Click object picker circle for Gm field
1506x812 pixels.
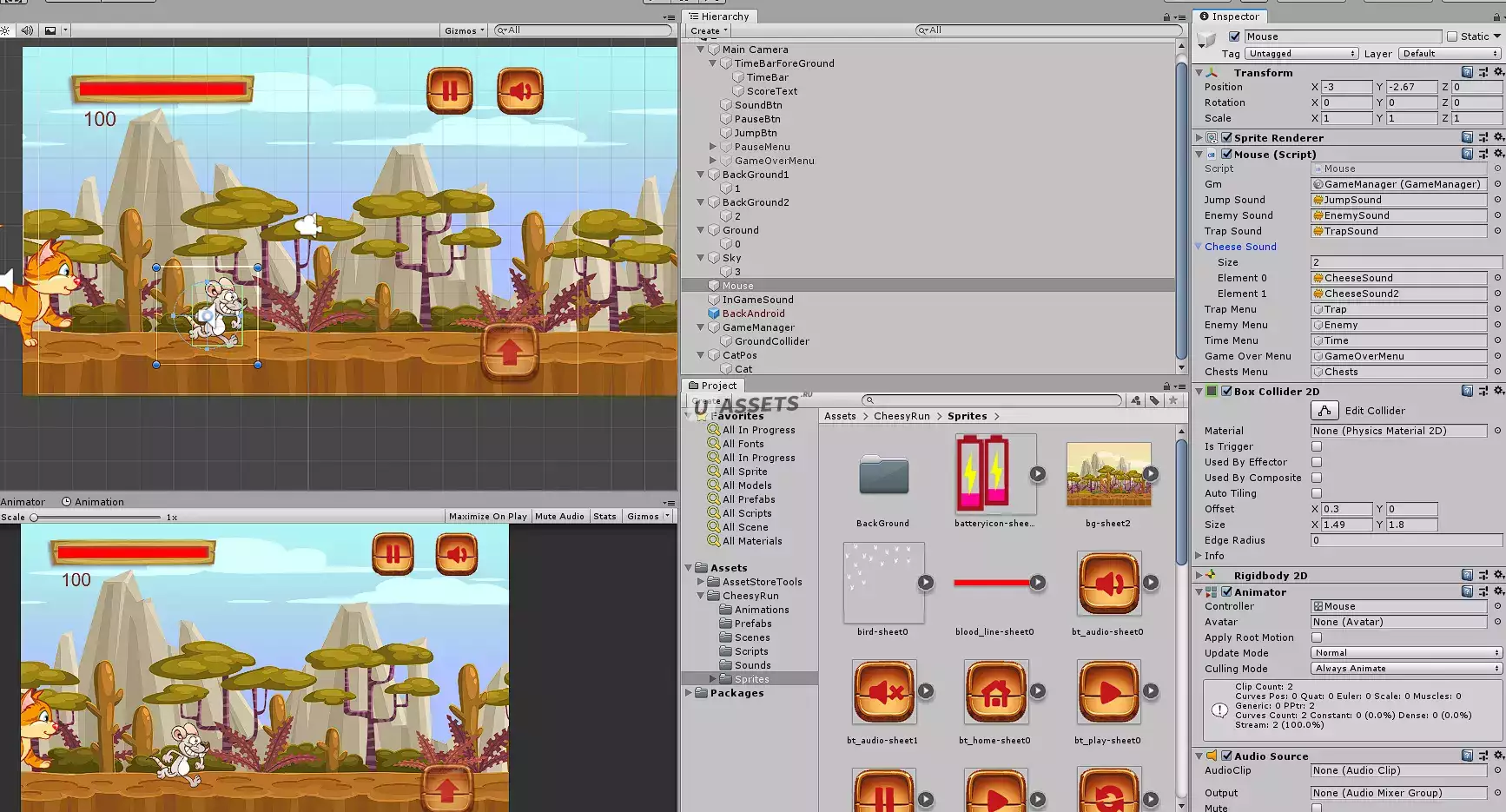pyautogui.click(x=1497, y=184)
